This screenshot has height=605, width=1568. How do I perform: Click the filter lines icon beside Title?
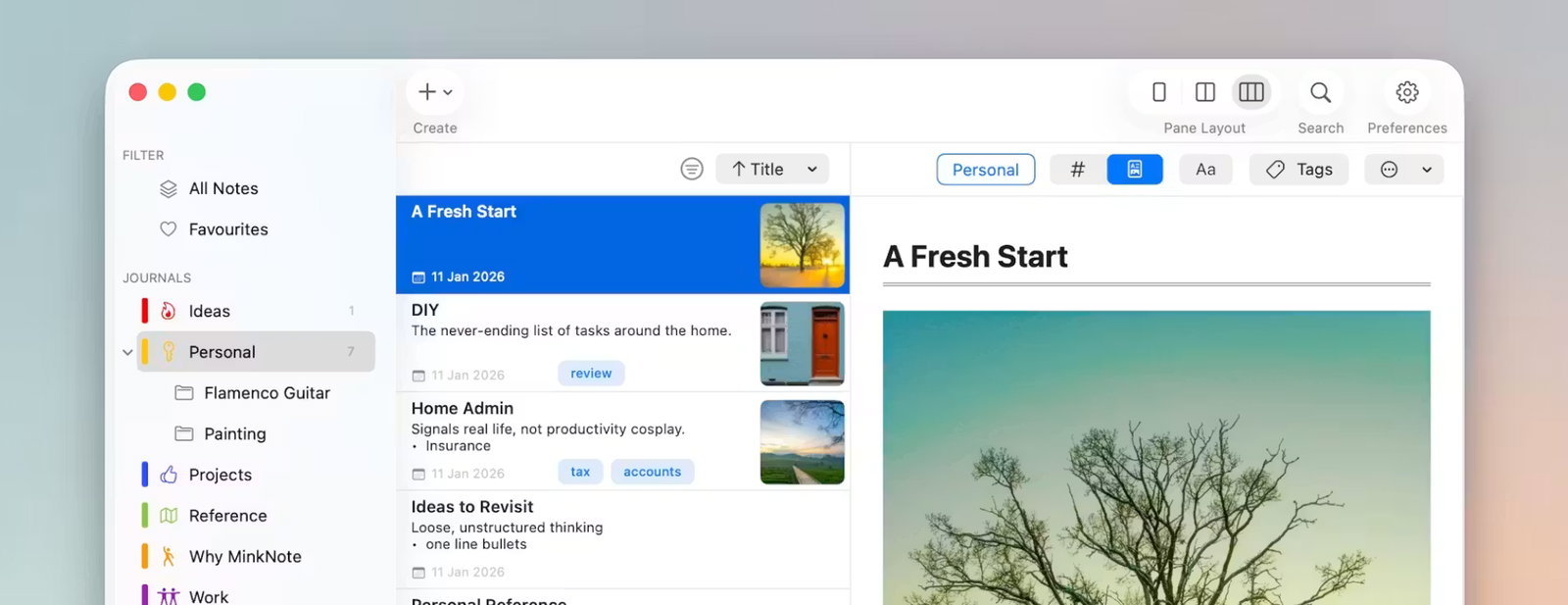click(x=692, y=169)
